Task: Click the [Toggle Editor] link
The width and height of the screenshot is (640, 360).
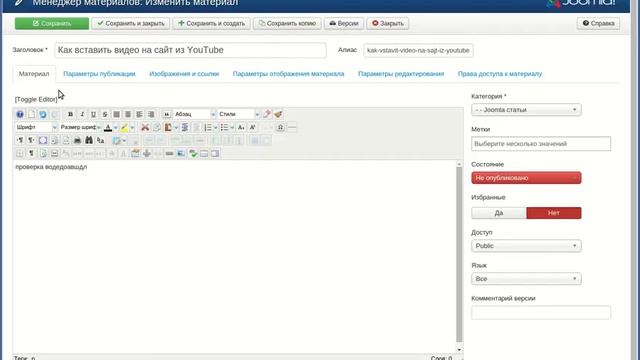Action: click(36, 99)
